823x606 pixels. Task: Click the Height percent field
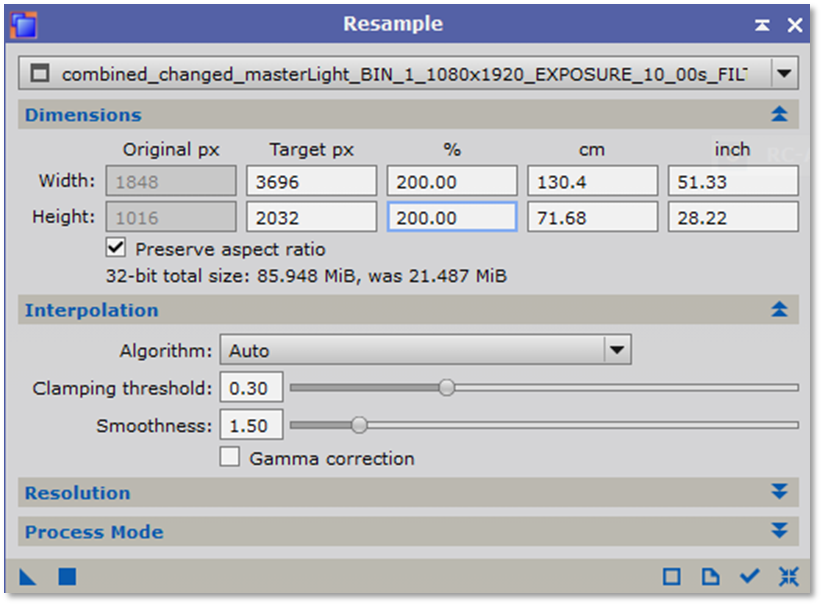tap(451, 217)
